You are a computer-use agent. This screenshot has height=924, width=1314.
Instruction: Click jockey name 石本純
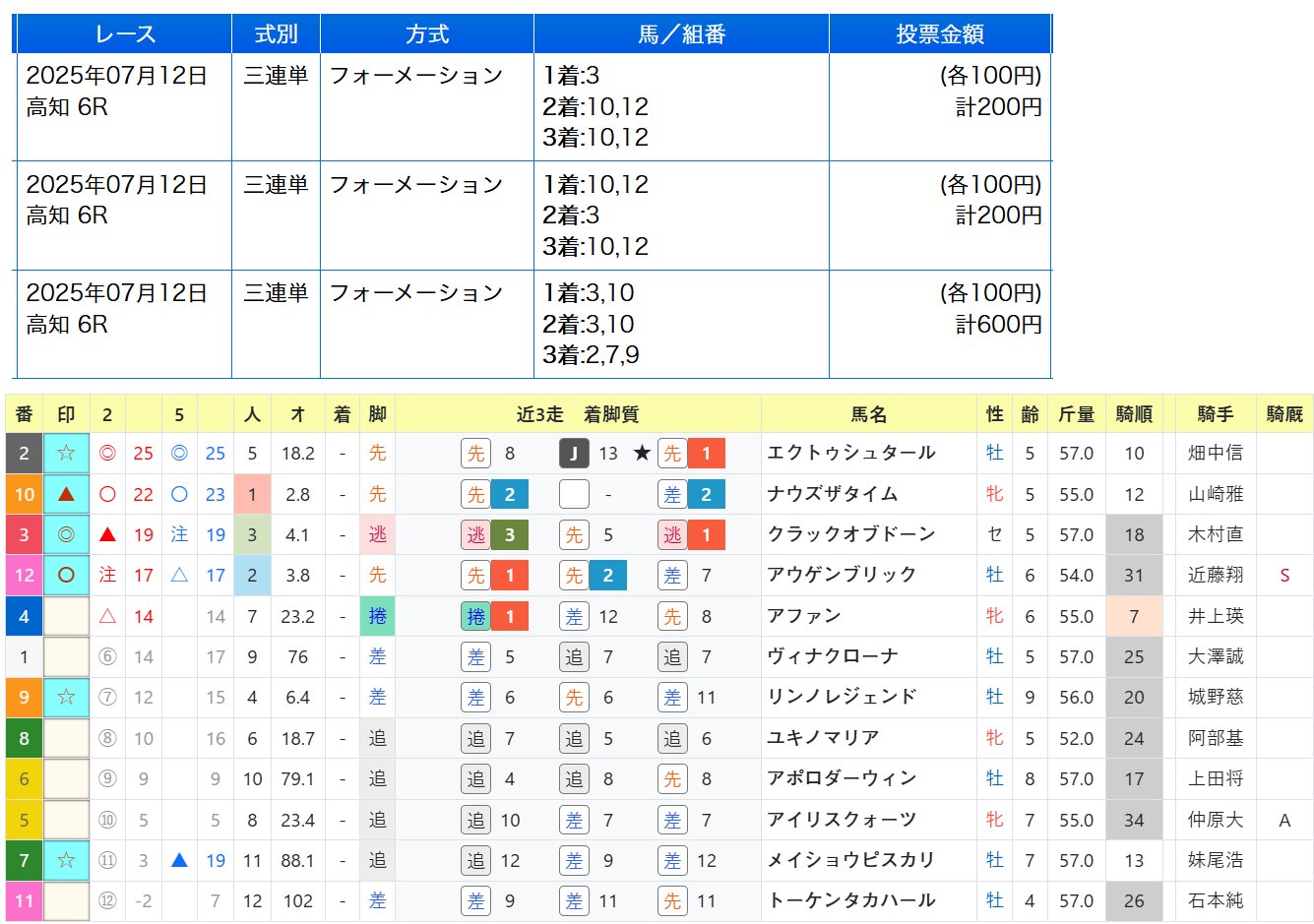1216,900
